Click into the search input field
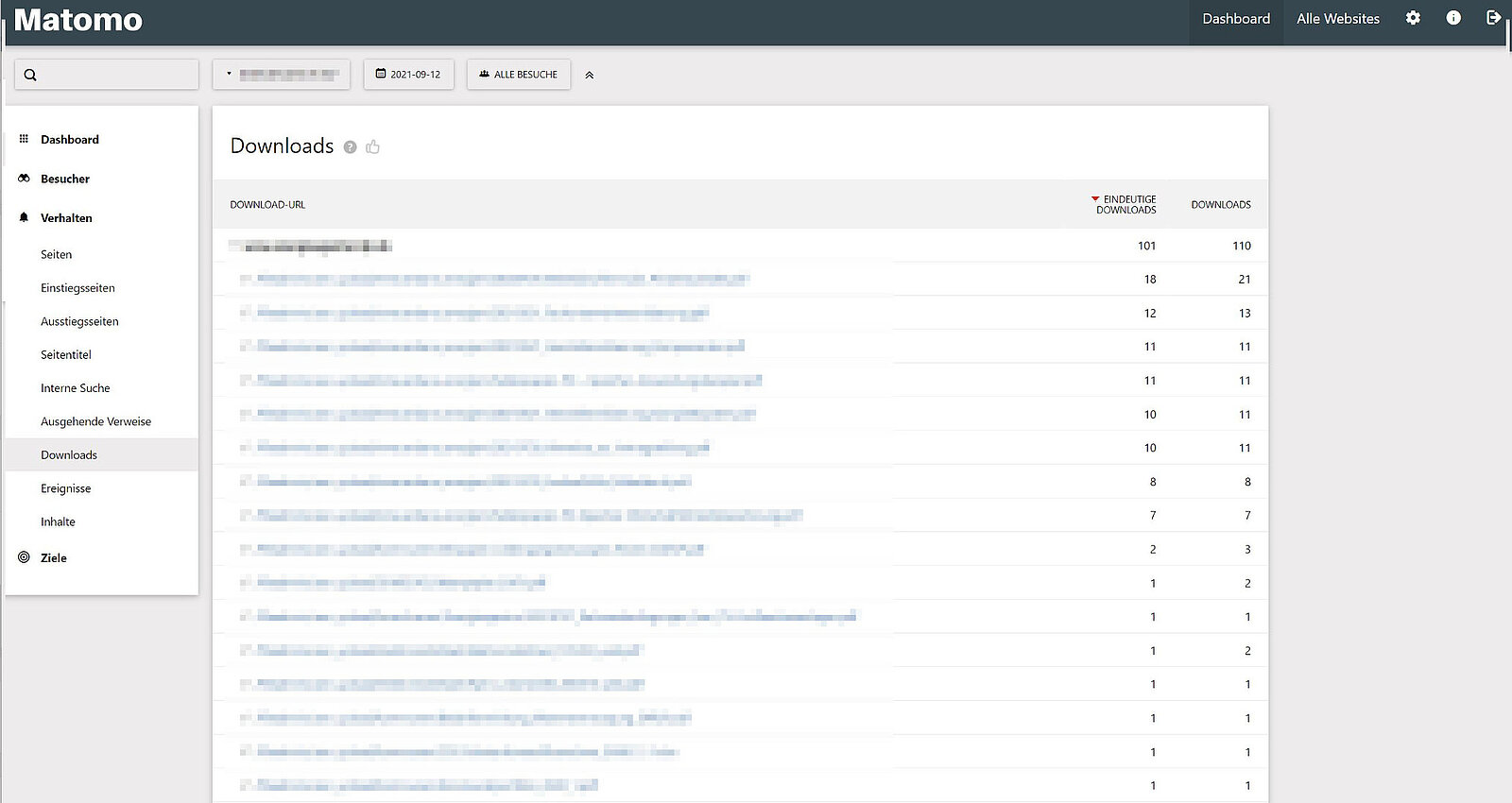This screenshot has width=1512, height=803. tap(115, 75)
